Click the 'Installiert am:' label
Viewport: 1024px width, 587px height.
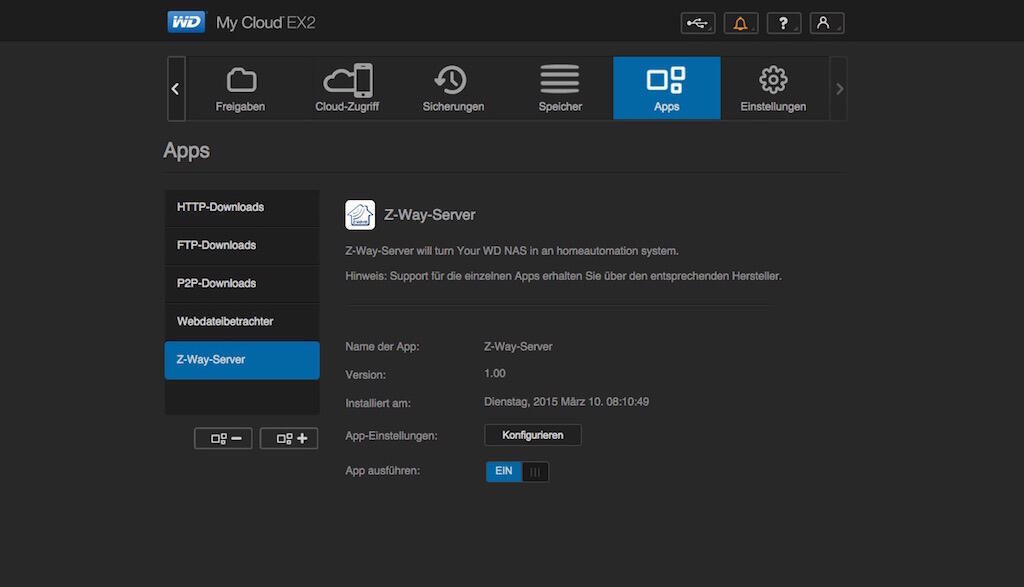[x=378, y=404]
